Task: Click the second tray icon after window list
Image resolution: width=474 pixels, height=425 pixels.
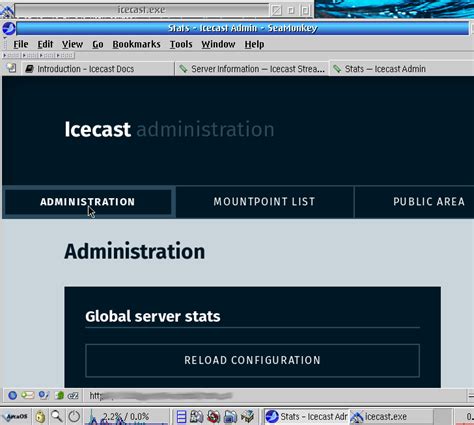Action: (197, 417)
